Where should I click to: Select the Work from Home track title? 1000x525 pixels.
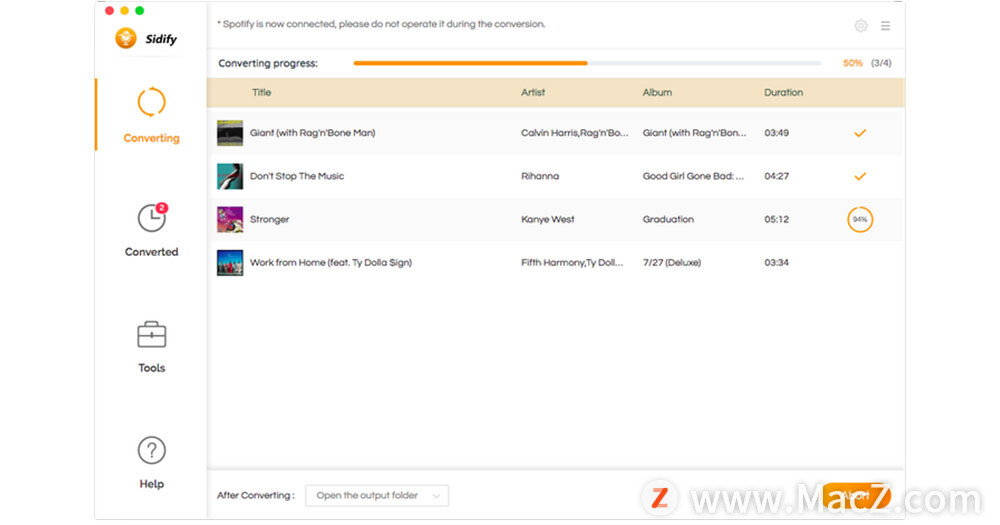pos(330,262)
